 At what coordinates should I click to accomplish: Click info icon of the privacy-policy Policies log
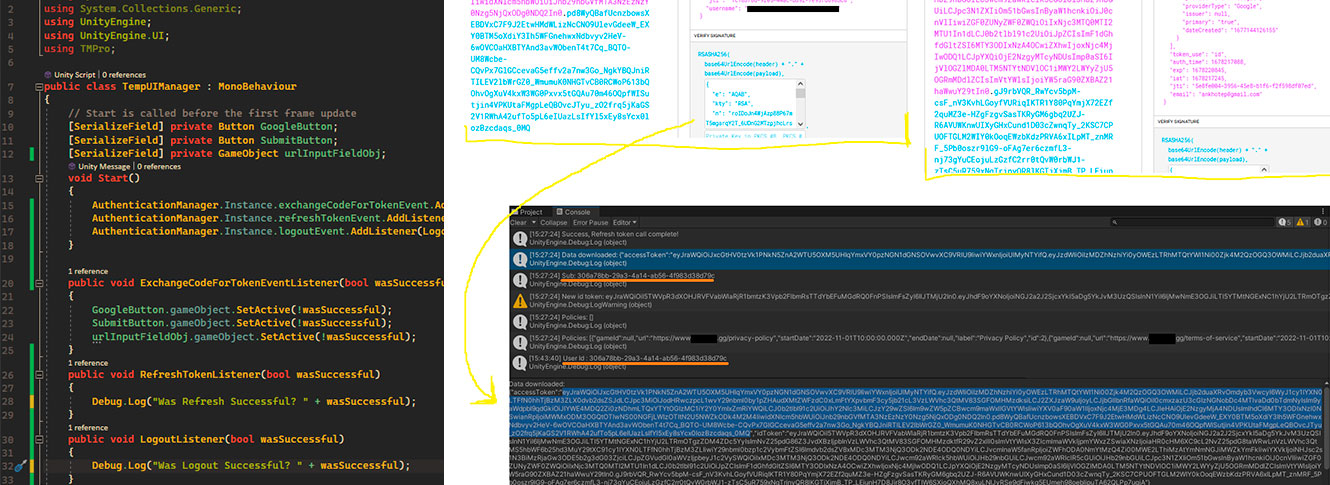[518, 342]
